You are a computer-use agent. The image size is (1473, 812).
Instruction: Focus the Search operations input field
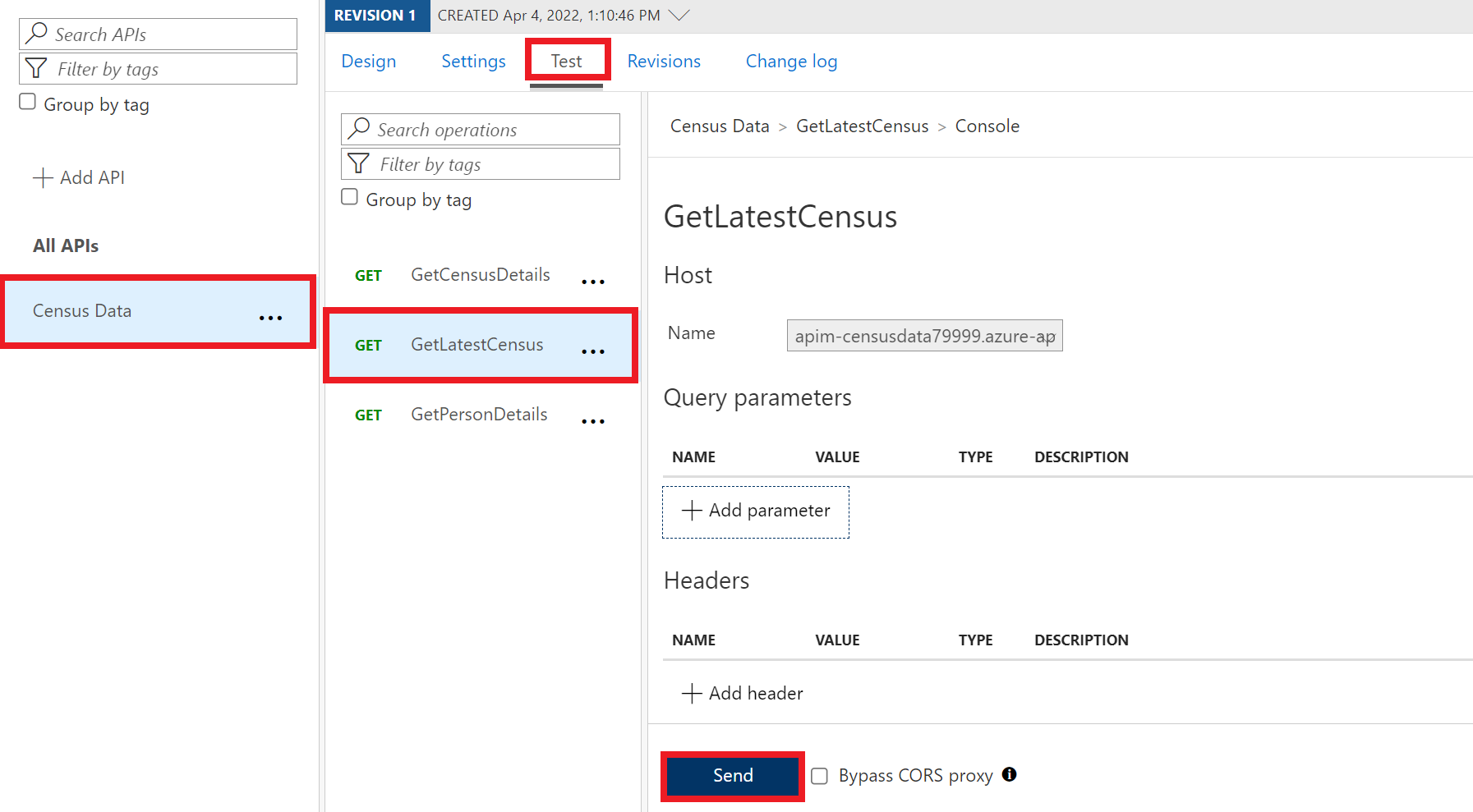click(481, 129)
